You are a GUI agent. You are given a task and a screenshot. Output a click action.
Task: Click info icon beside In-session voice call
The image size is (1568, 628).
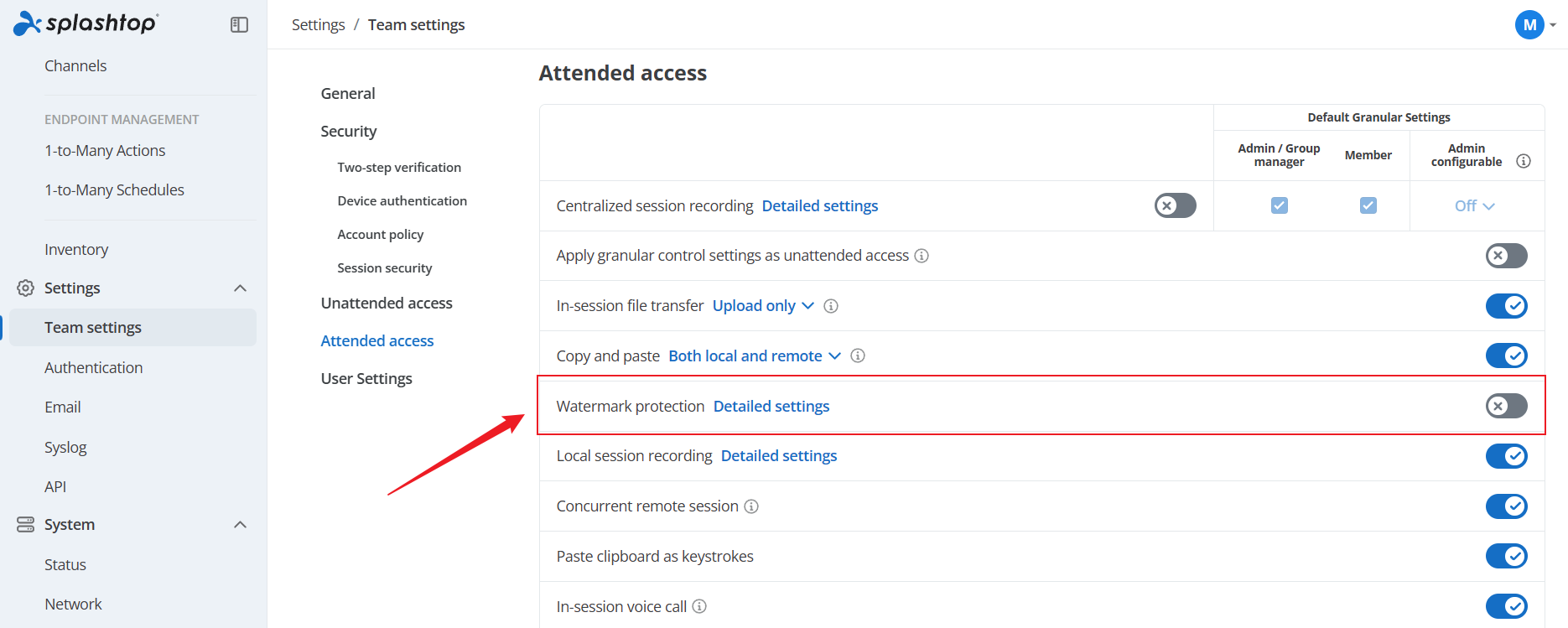[x=699, y=606]
